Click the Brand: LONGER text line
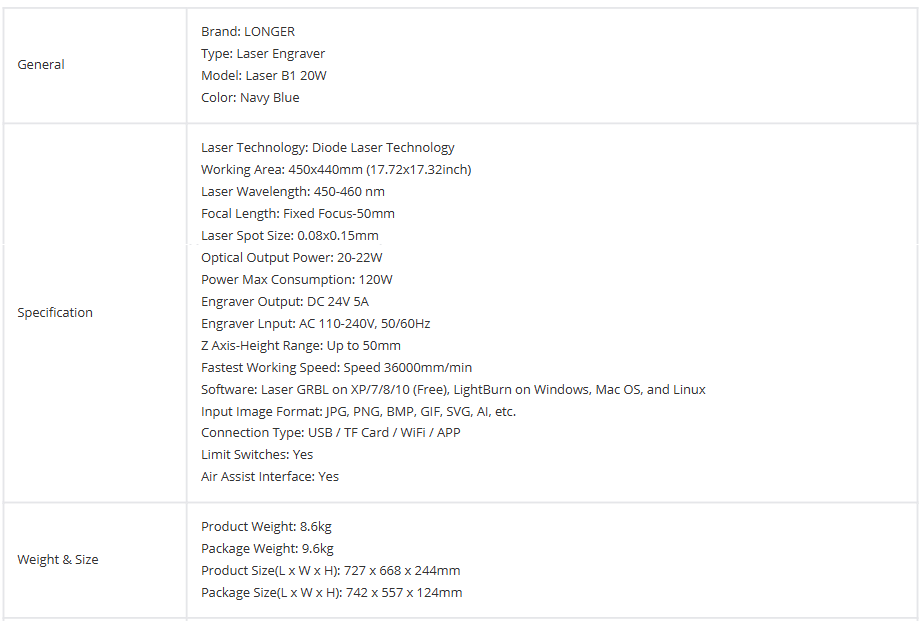Viewport: 921px width, 621px height. click(x=248, y=32)
